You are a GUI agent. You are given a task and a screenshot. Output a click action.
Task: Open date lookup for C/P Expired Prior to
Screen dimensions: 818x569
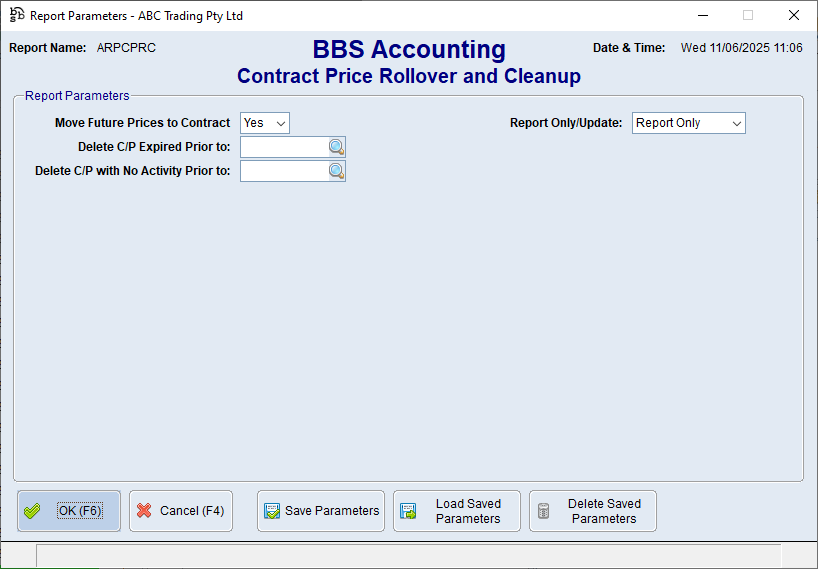336,148
